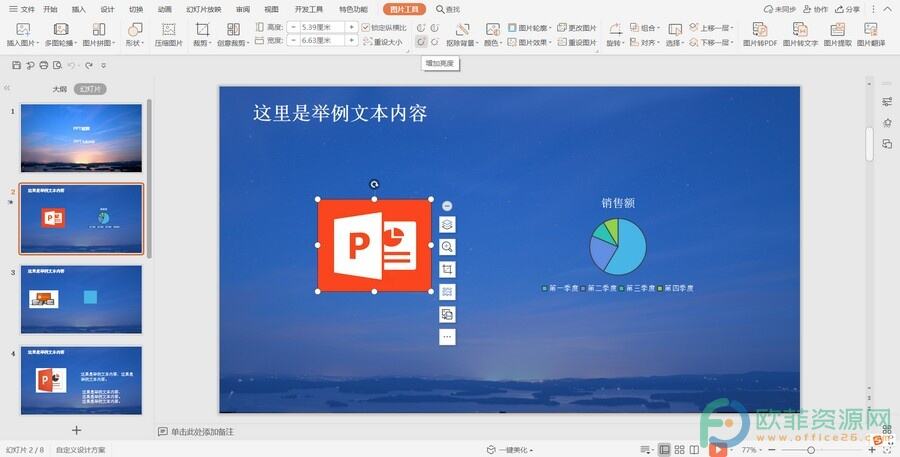The image size is (900, 457).
Task: Open the 上移一层 bring forward dropdown
Action: pos(712,28)
